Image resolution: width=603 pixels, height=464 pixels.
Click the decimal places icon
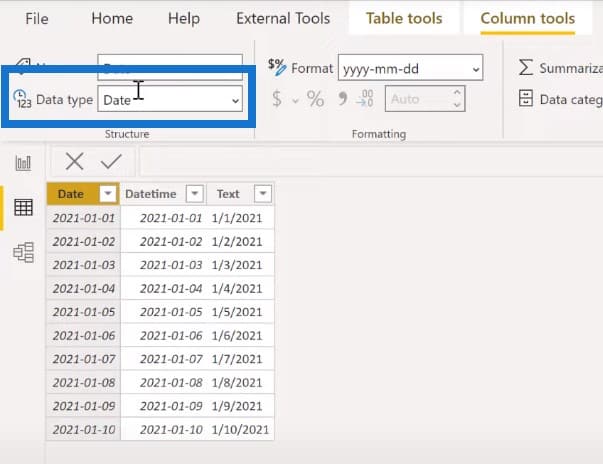pyautogui.click(x=365, y=99)
